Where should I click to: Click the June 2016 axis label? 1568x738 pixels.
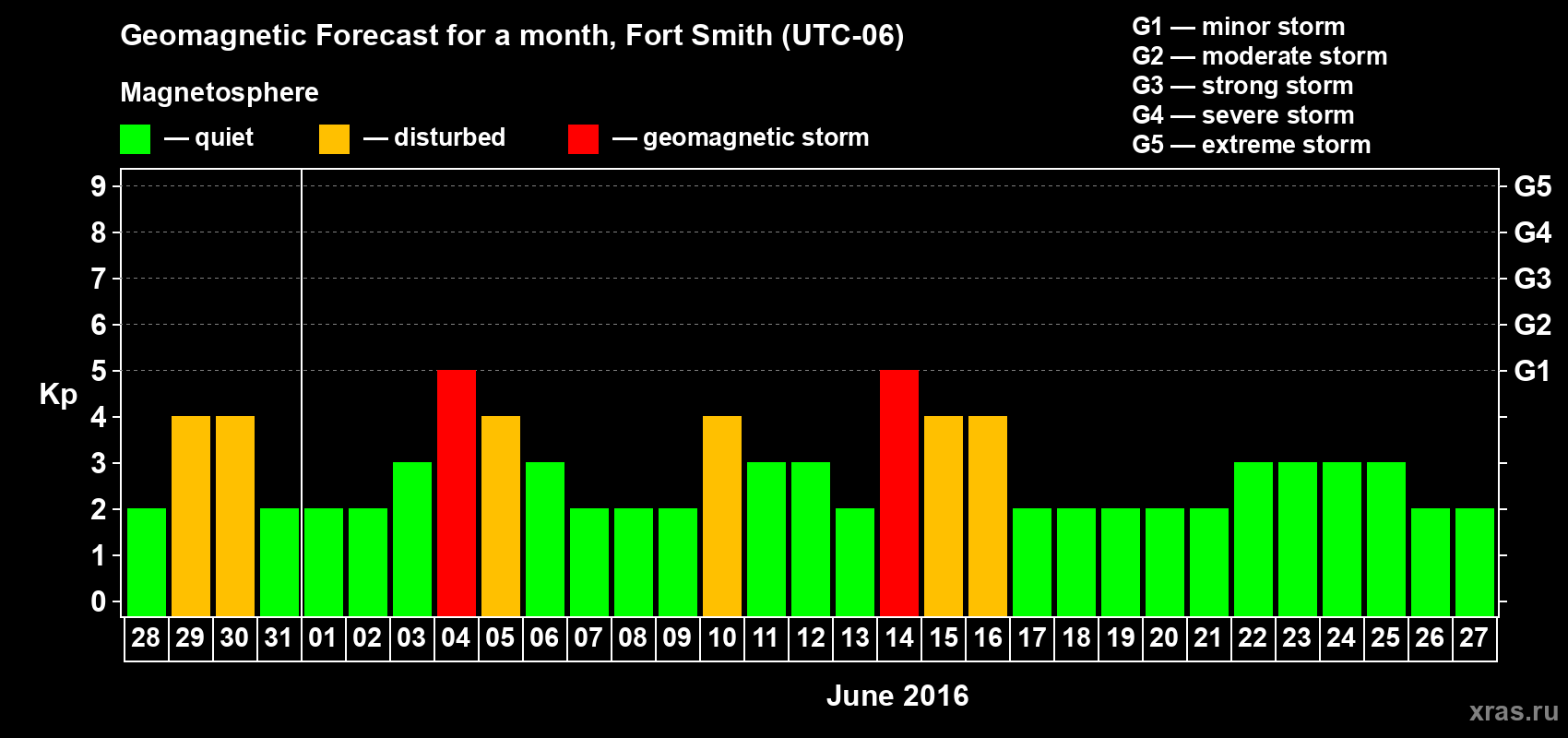pos(897,696)
